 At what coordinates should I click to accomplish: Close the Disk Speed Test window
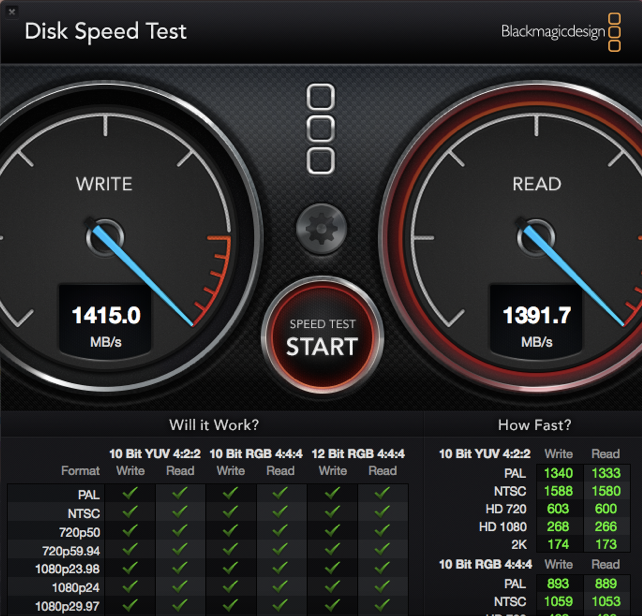[x=12, y=12]
